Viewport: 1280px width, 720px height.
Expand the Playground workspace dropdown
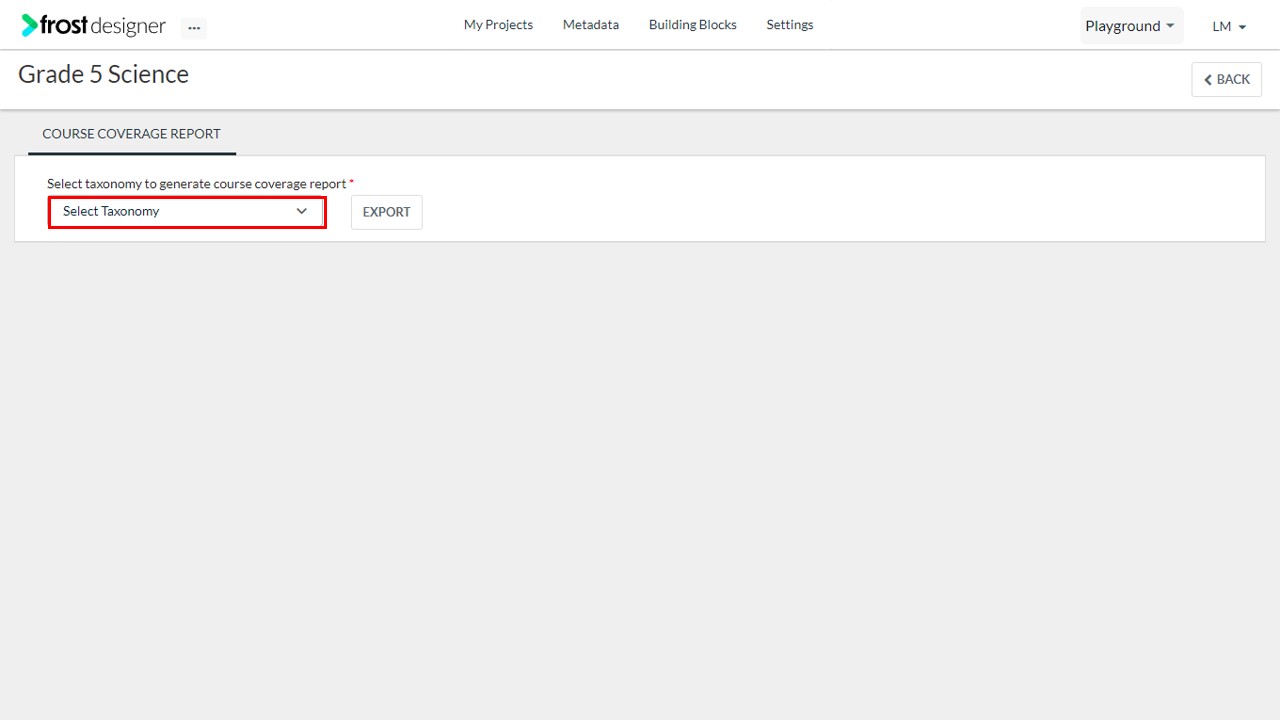(1123, 26)
